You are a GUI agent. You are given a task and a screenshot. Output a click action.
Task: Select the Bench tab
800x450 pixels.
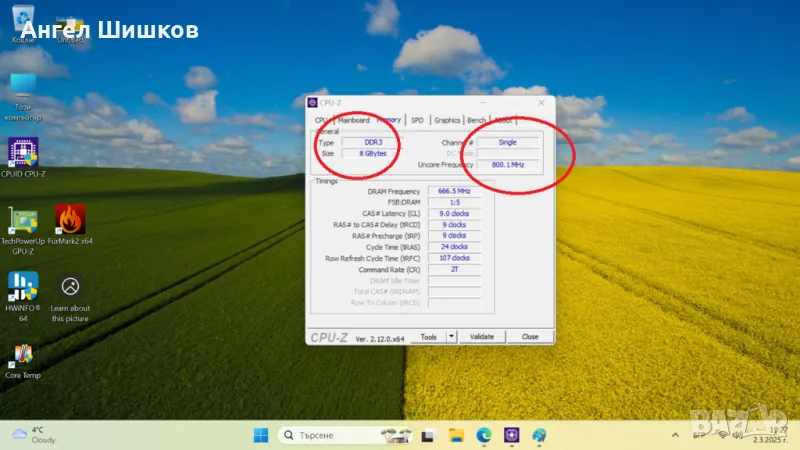[x=477, y=120]
